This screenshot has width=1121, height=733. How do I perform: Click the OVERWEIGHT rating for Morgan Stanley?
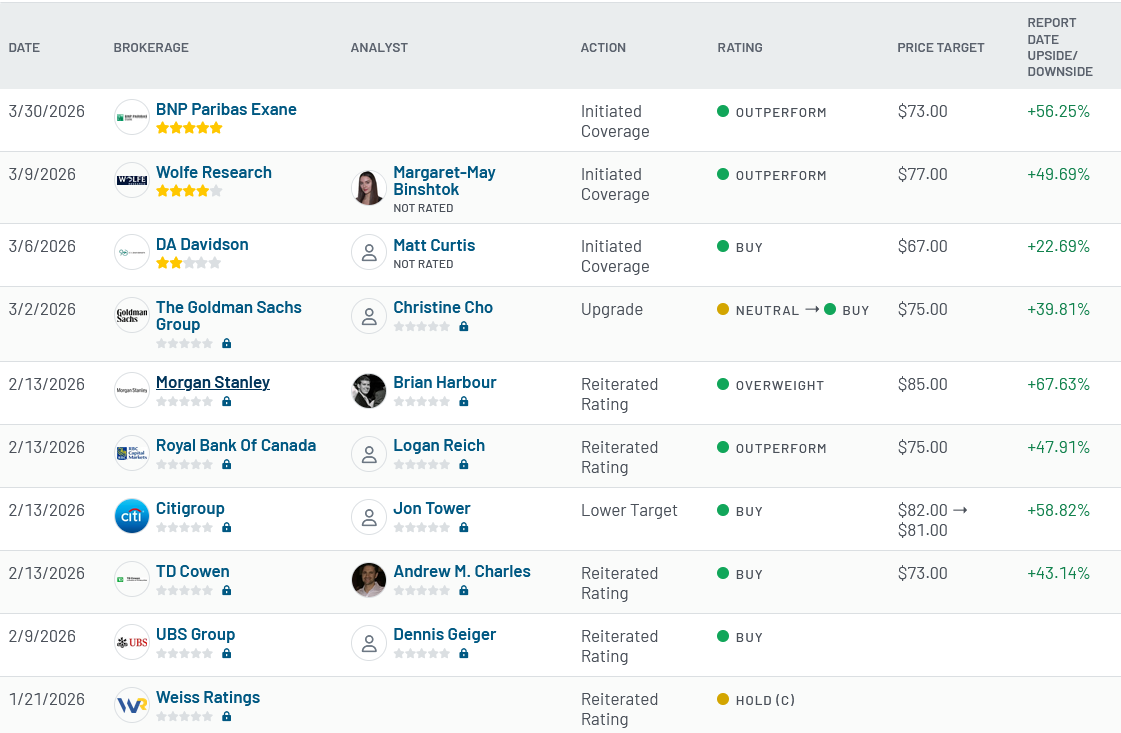771,385
